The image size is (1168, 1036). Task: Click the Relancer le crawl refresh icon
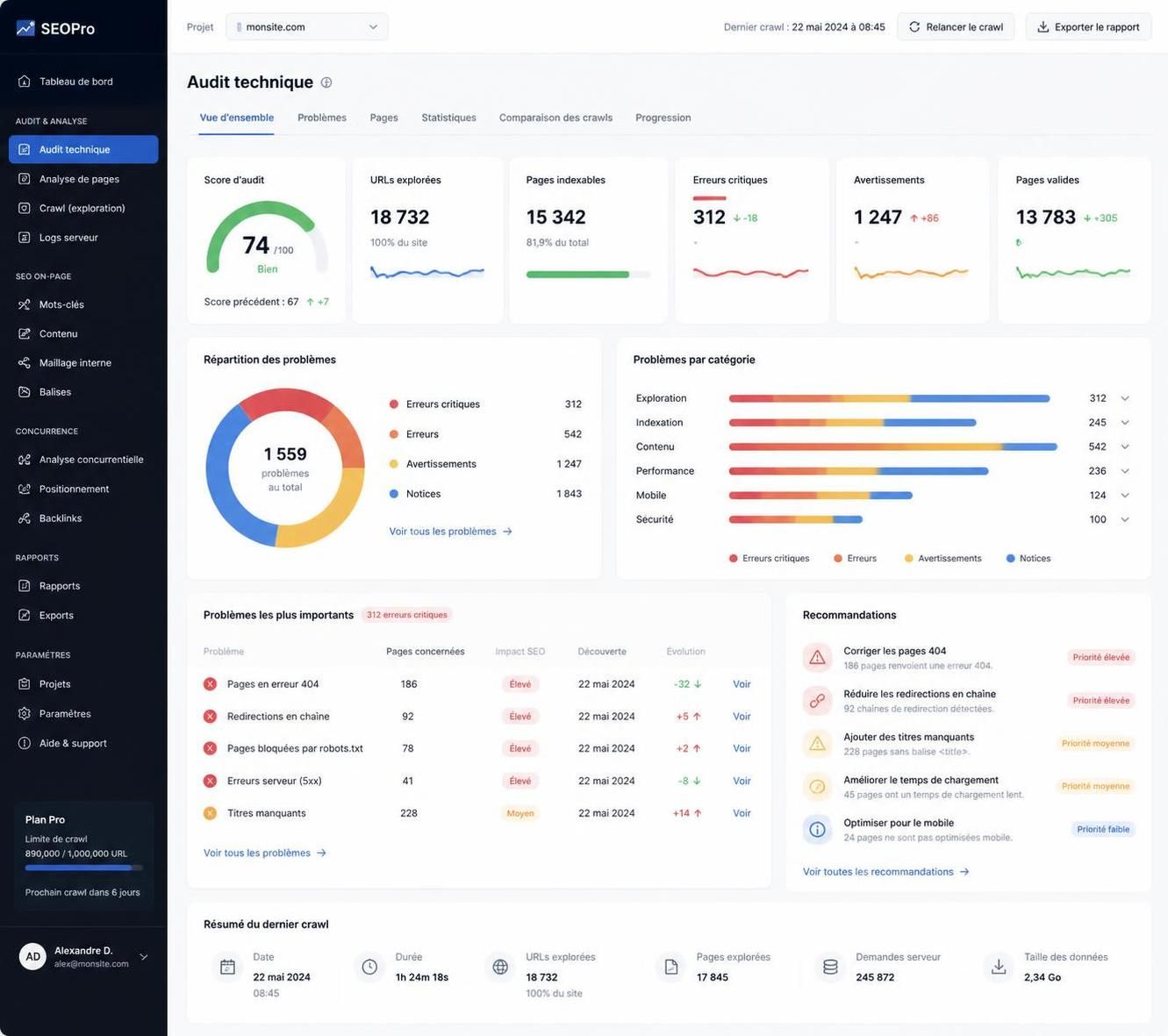pos(914,27)
